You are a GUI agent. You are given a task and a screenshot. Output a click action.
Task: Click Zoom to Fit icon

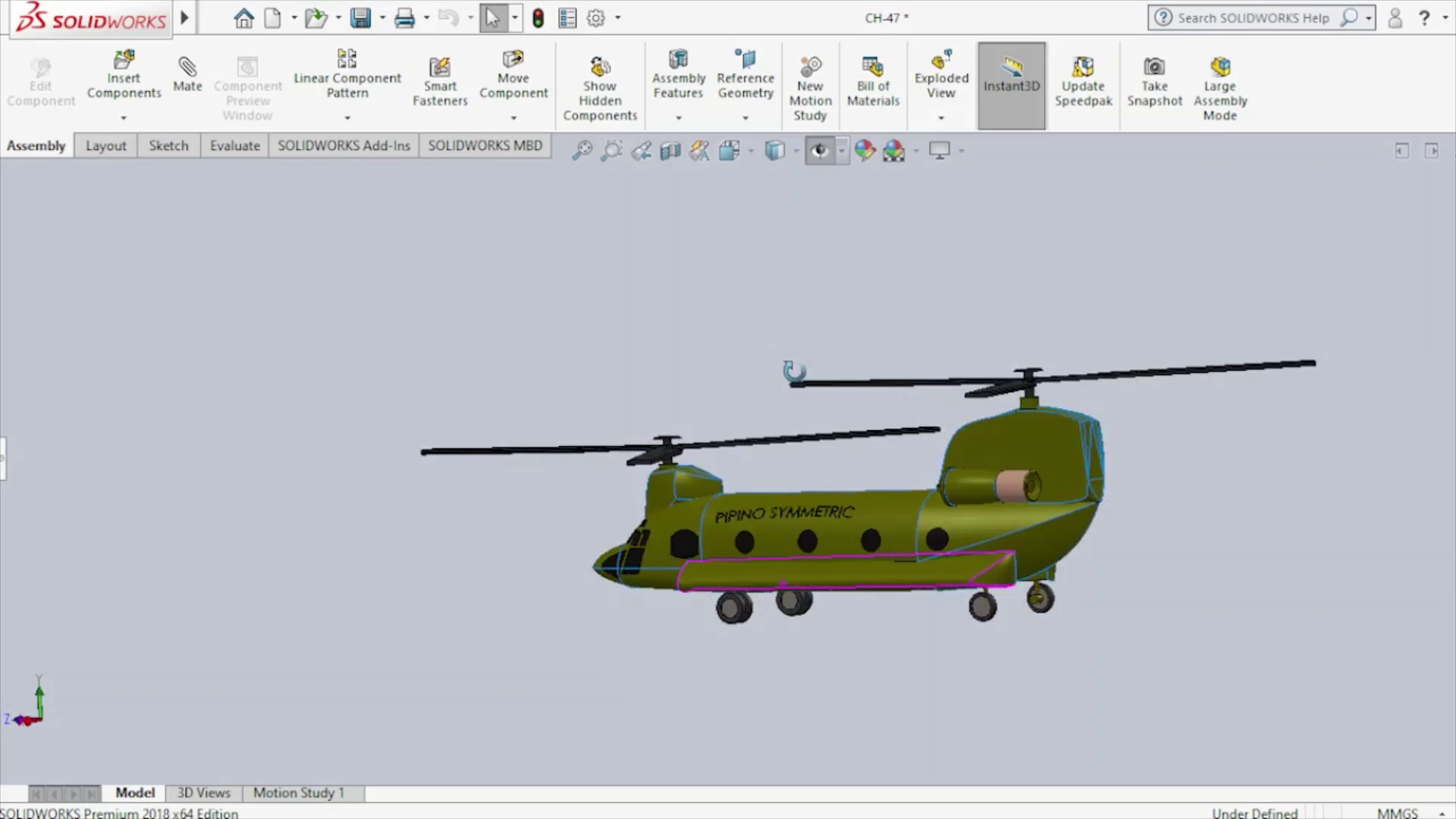tap(582, 150)
